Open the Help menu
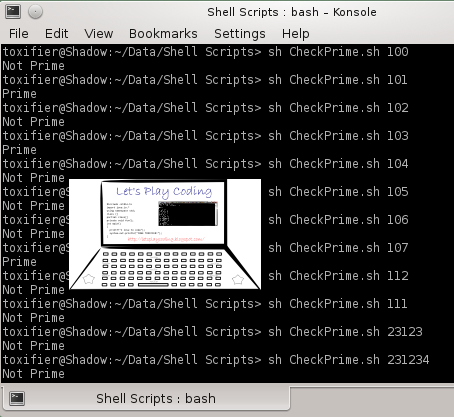 296,34
